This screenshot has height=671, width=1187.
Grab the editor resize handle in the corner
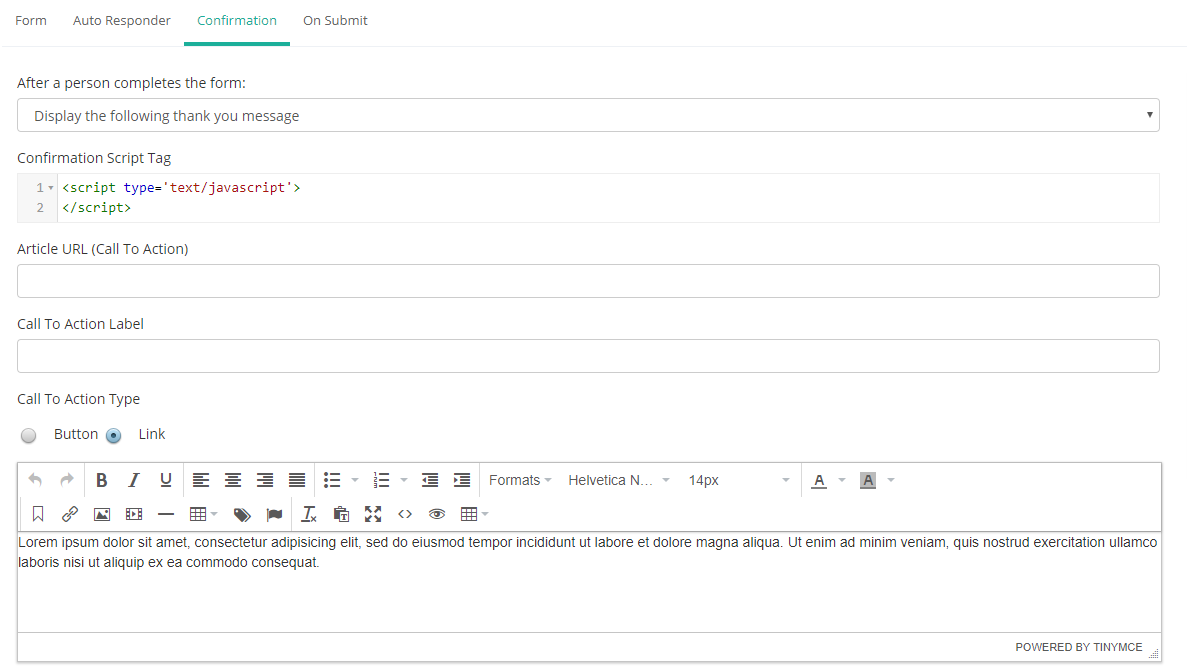1154,654
